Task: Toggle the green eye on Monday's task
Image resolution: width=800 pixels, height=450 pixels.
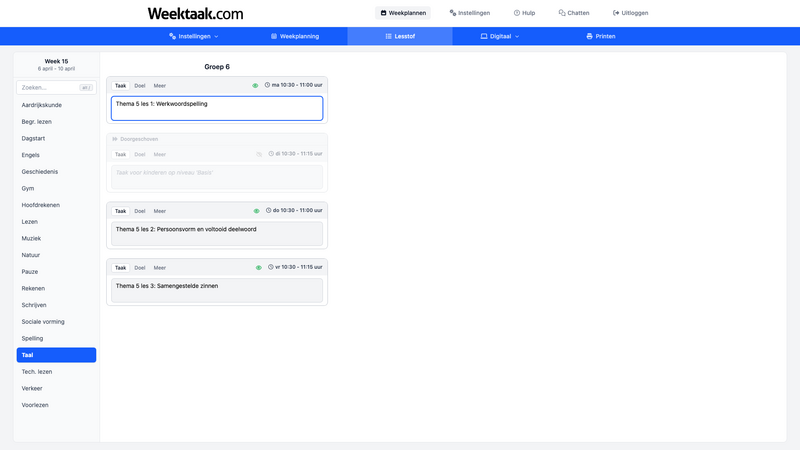Action: click(256, 86)
